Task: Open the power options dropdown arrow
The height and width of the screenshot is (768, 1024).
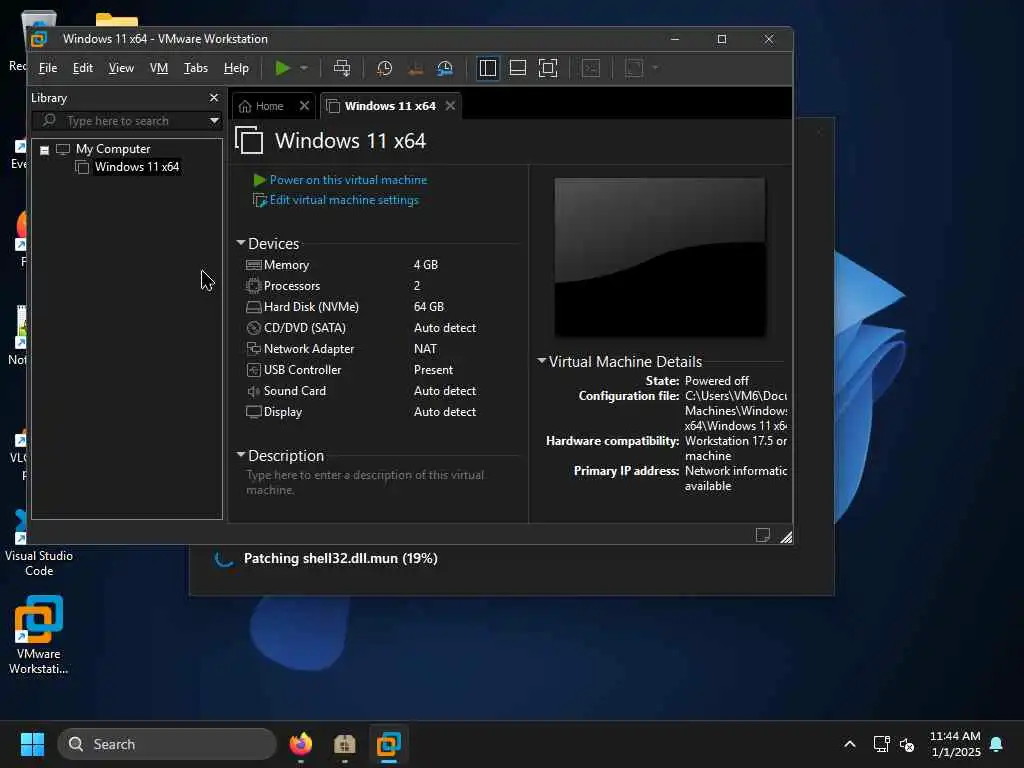Action: click(x=304, y=68)
